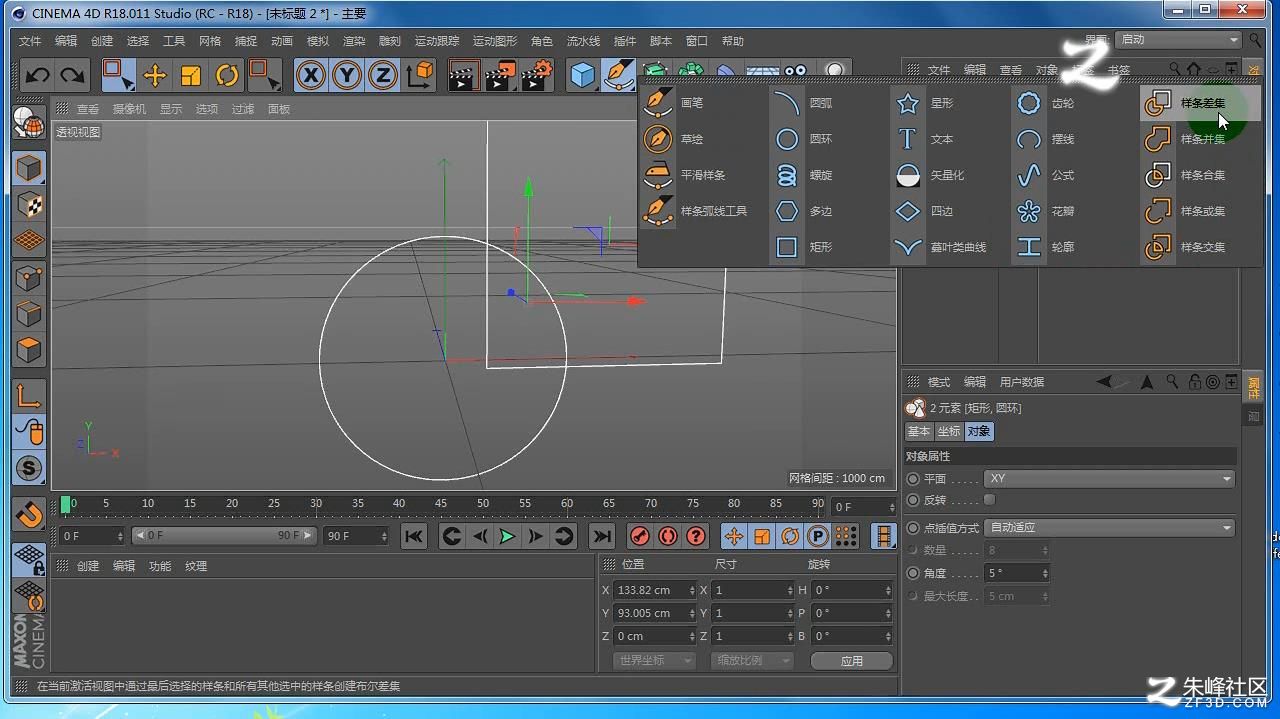Click the timeline preview range slider bar

(x=224, y=536)
